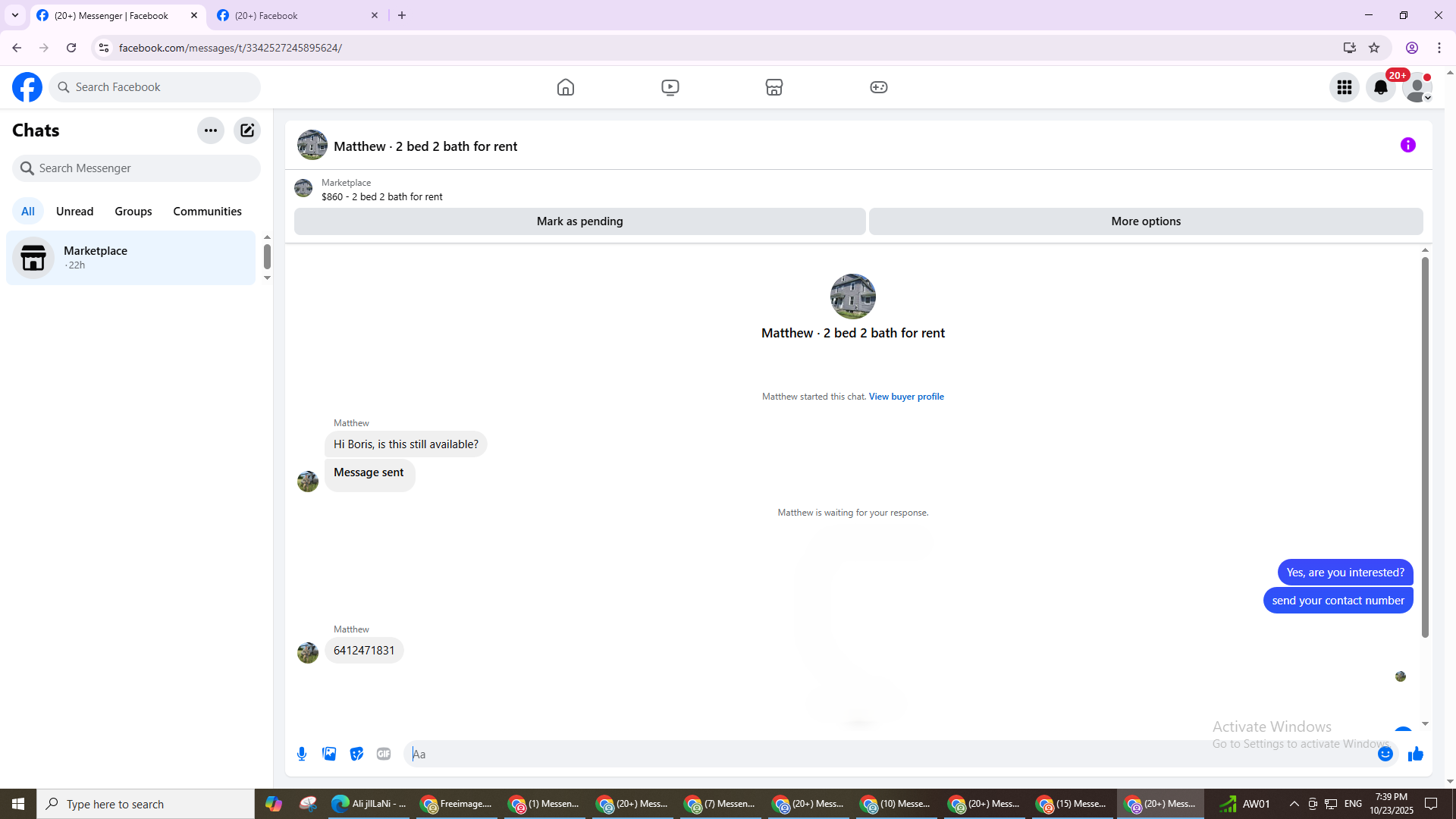
Task: Switch to the Communities tab
Action: tap(207, 212)
